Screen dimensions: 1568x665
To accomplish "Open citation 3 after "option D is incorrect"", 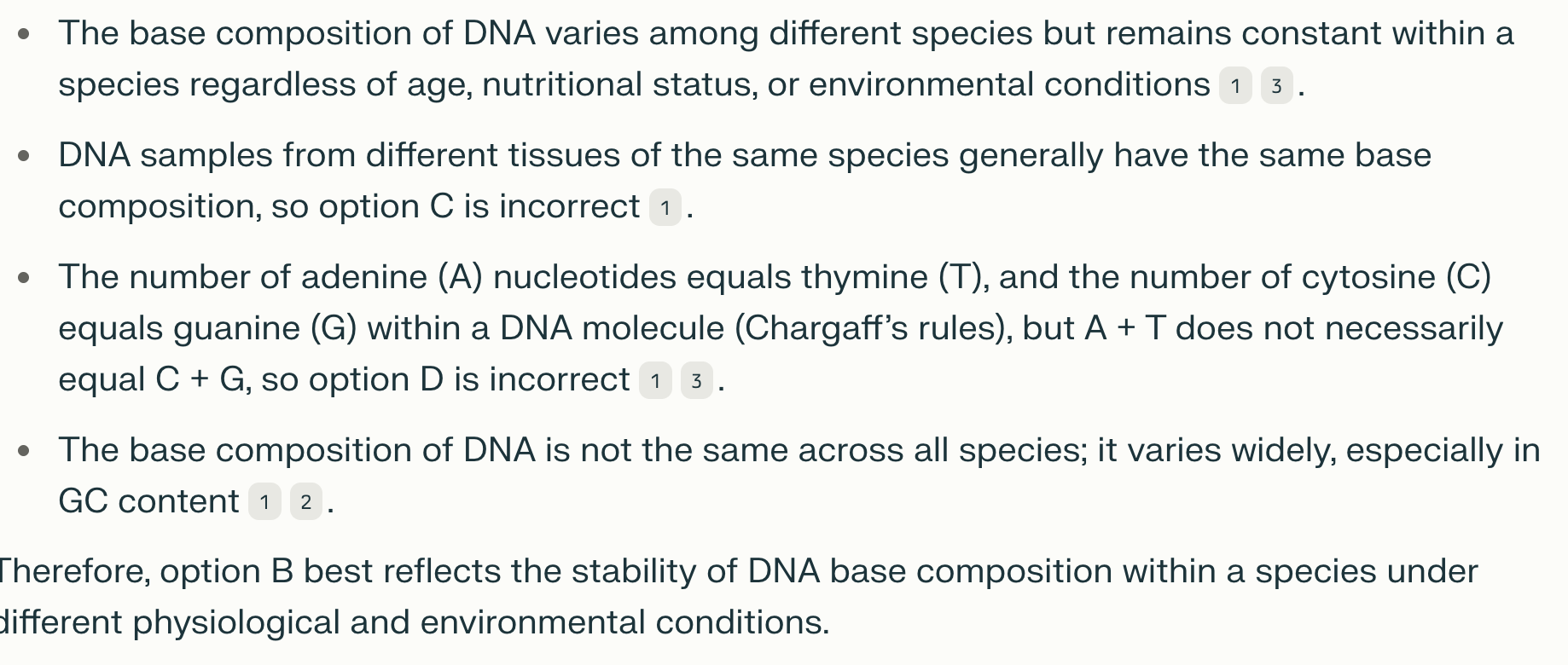I will click(x=696, y=381).
